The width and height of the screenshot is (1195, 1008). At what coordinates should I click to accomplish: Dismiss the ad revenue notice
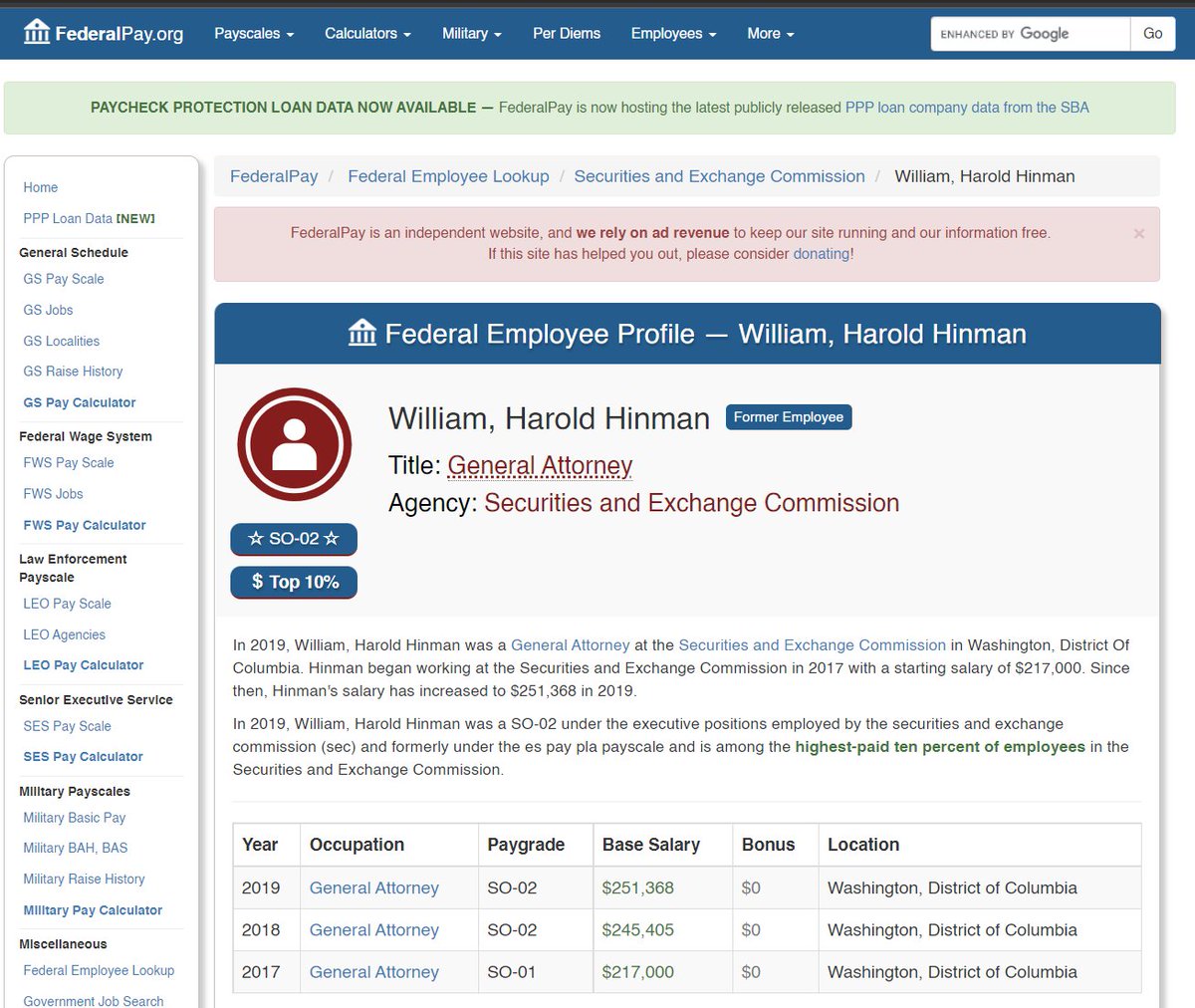pos(1139,233)
